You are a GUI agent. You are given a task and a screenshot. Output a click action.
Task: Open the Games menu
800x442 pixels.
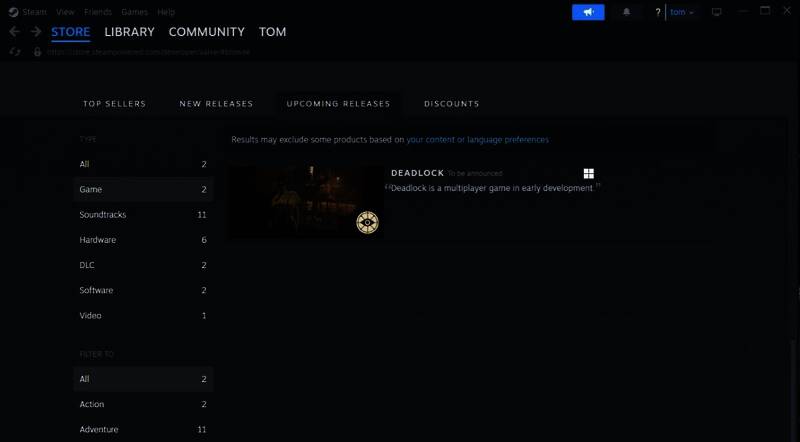click(x=134, y=12)
